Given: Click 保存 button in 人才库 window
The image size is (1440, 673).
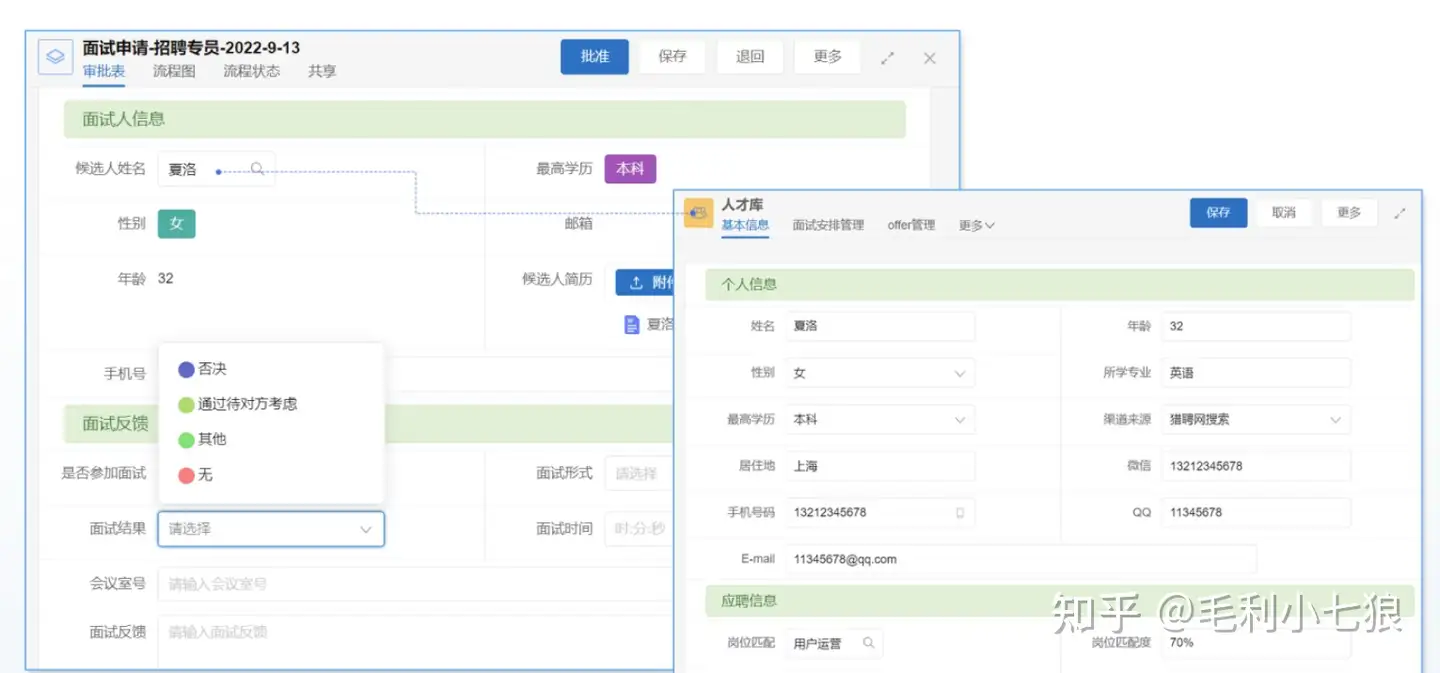Looking at the screenshot, I should 1218,213.
